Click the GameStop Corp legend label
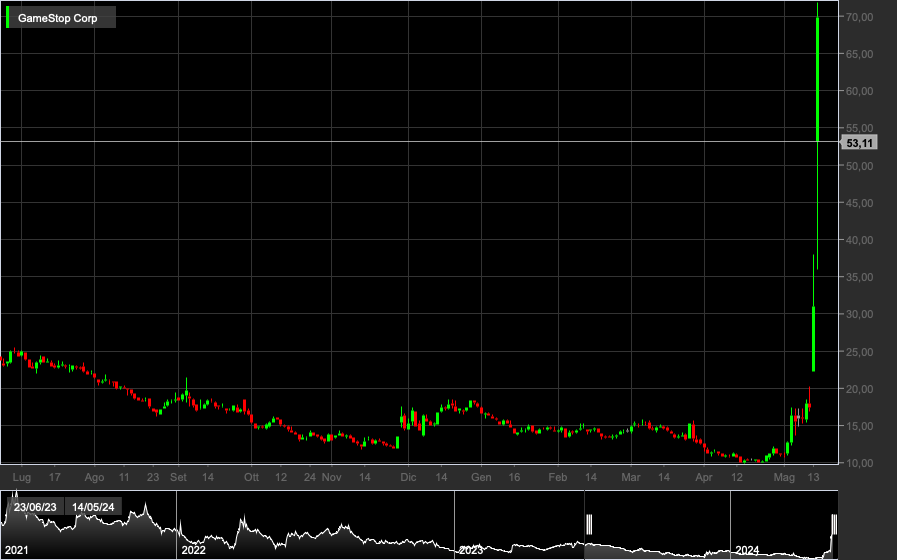Viewport: 897px width, 560px height. [57, 18]
